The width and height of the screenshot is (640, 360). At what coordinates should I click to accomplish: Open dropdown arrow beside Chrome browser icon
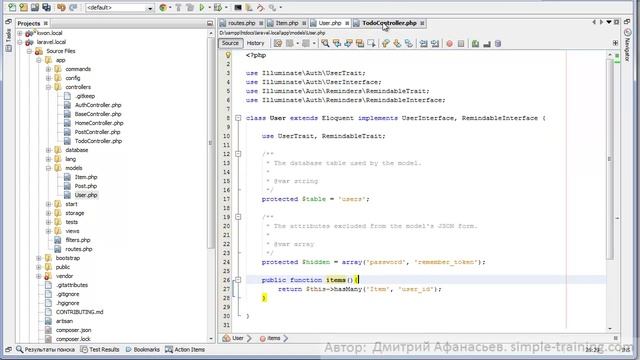tap(170, 7)
